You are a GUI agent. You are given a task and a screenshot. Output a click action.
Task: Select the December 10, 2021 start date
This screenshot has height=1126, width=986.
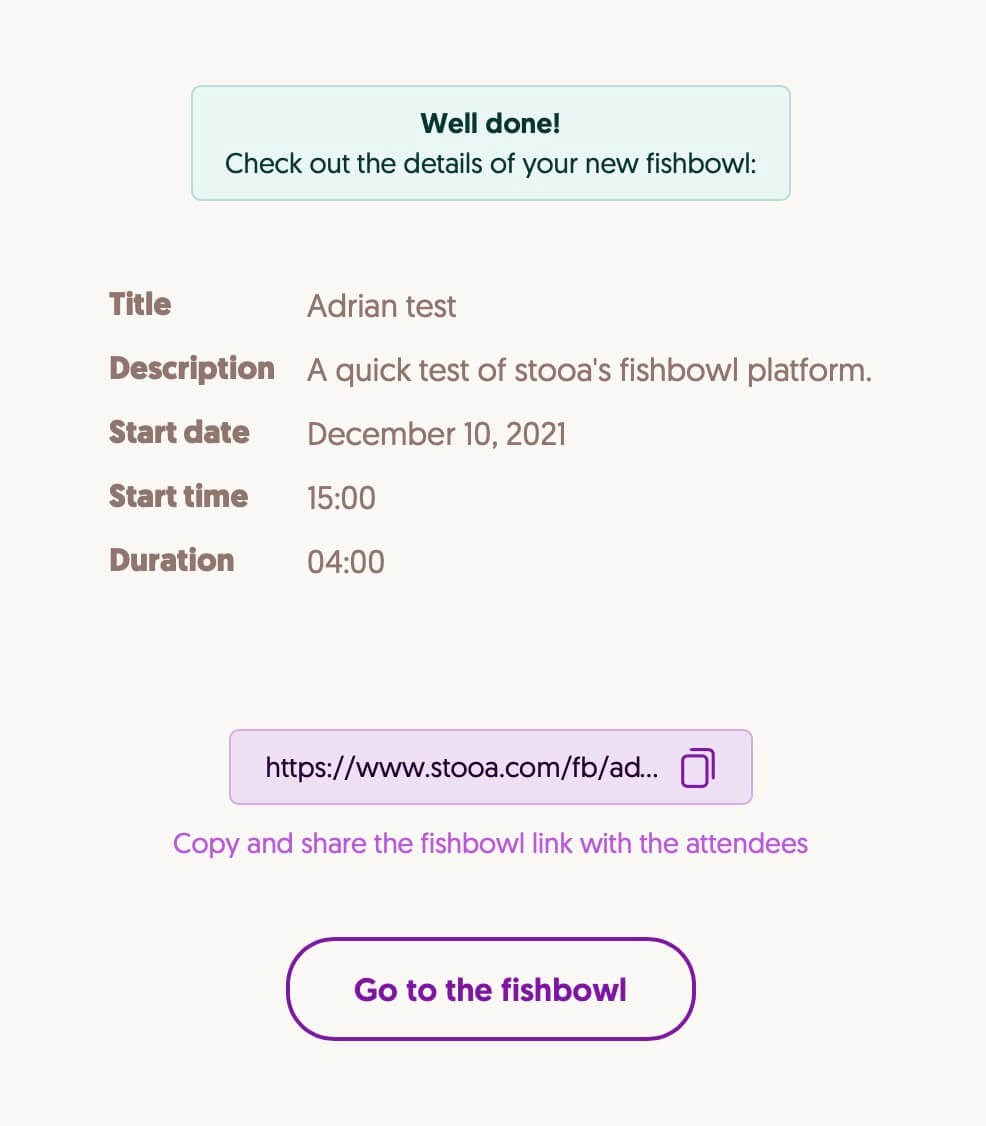point(437,434)
